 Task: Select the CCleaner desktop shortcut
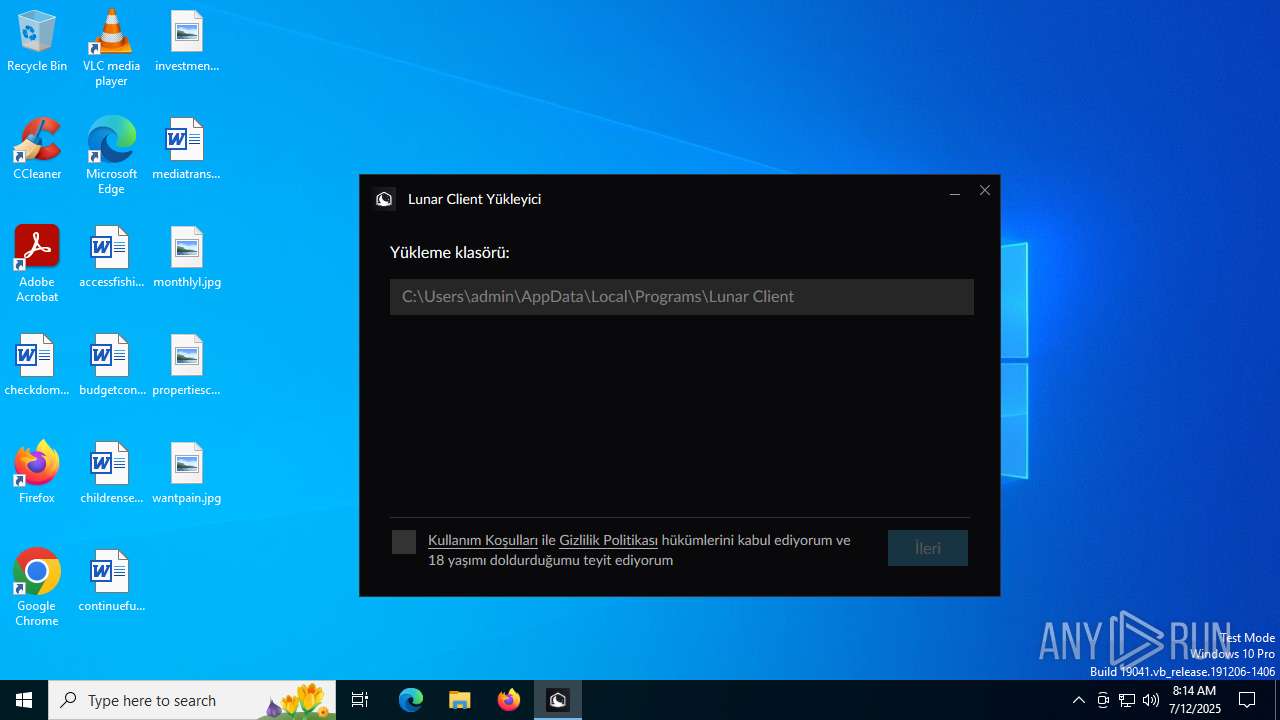click(37, 150)
